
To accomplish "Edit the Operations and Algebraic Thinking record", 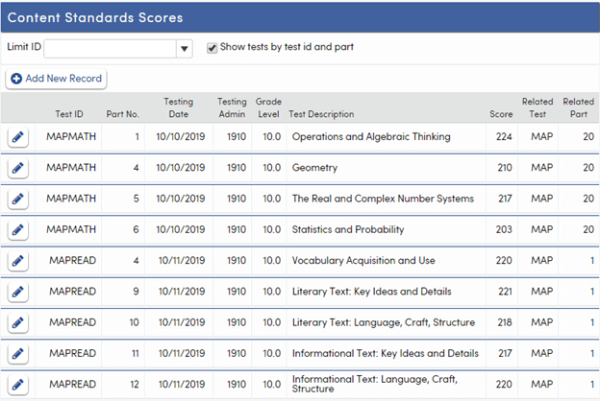I will coord(18,137).
